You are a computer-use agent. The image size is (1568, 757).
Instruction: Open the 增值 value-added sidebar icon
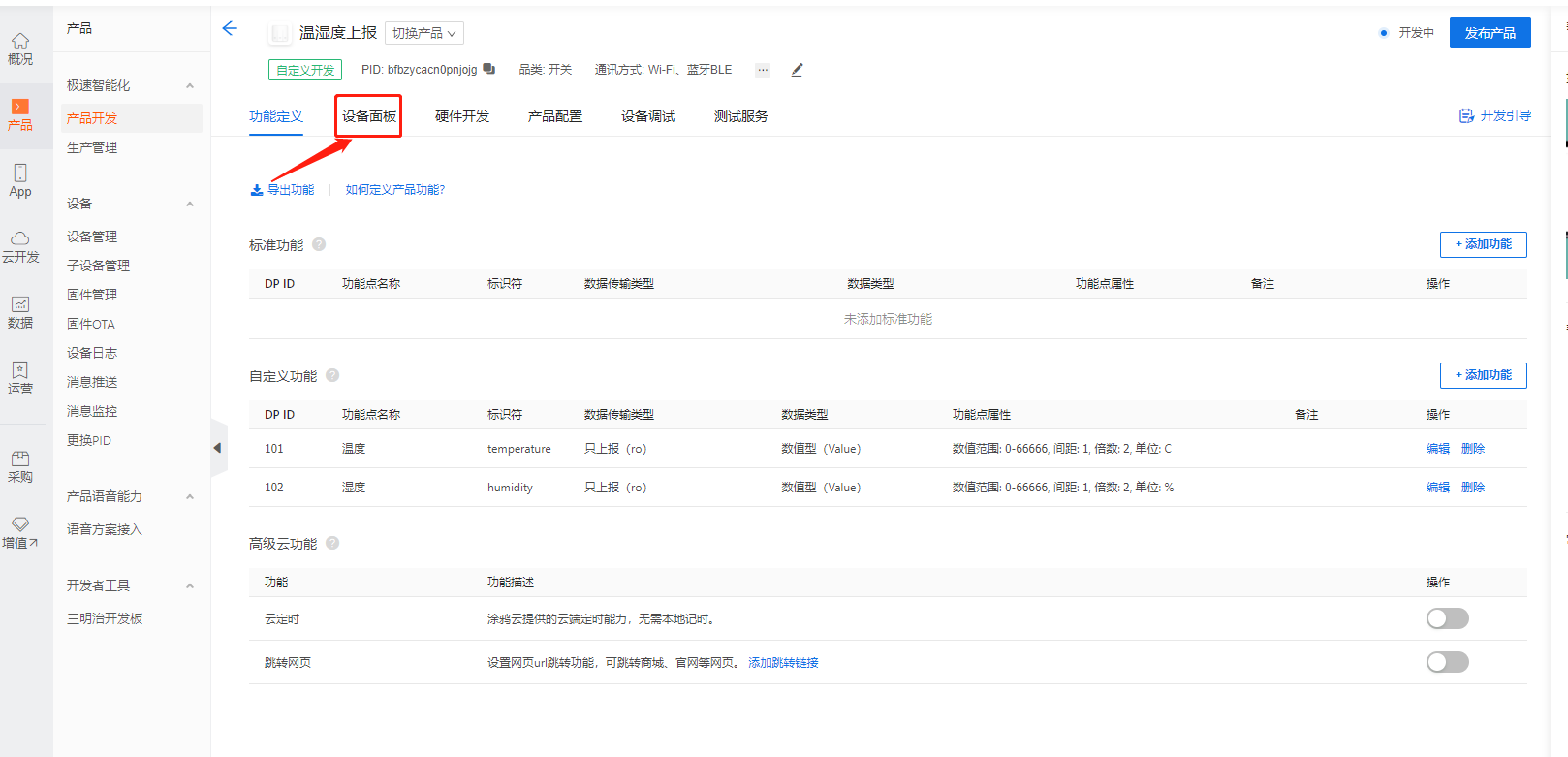coord(20,532)
